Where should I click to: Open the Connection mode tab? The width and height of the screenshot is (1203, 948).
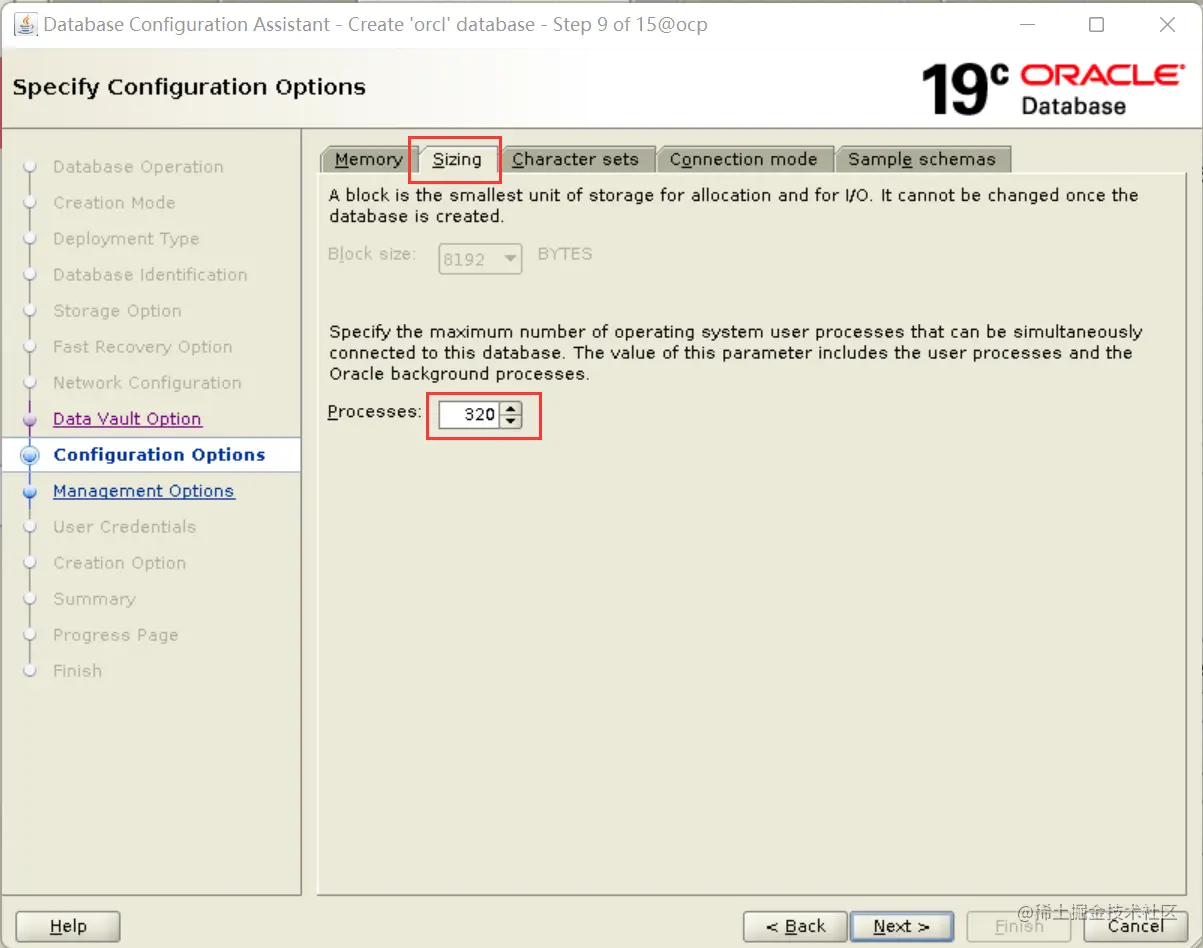click(743, 159)
